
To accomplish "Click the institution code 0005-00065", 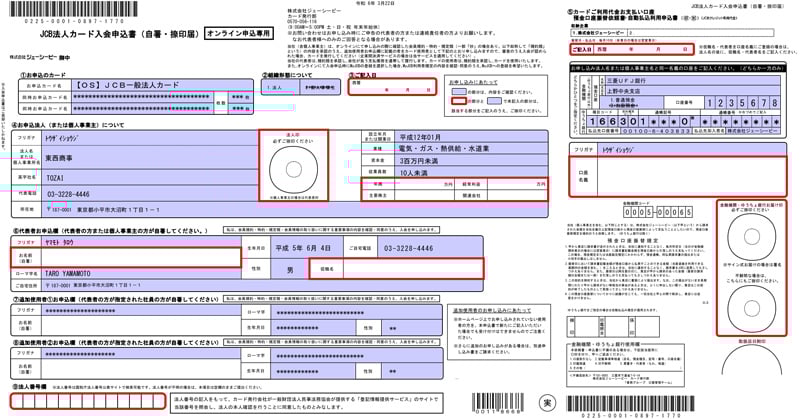I will pos(658,212).
